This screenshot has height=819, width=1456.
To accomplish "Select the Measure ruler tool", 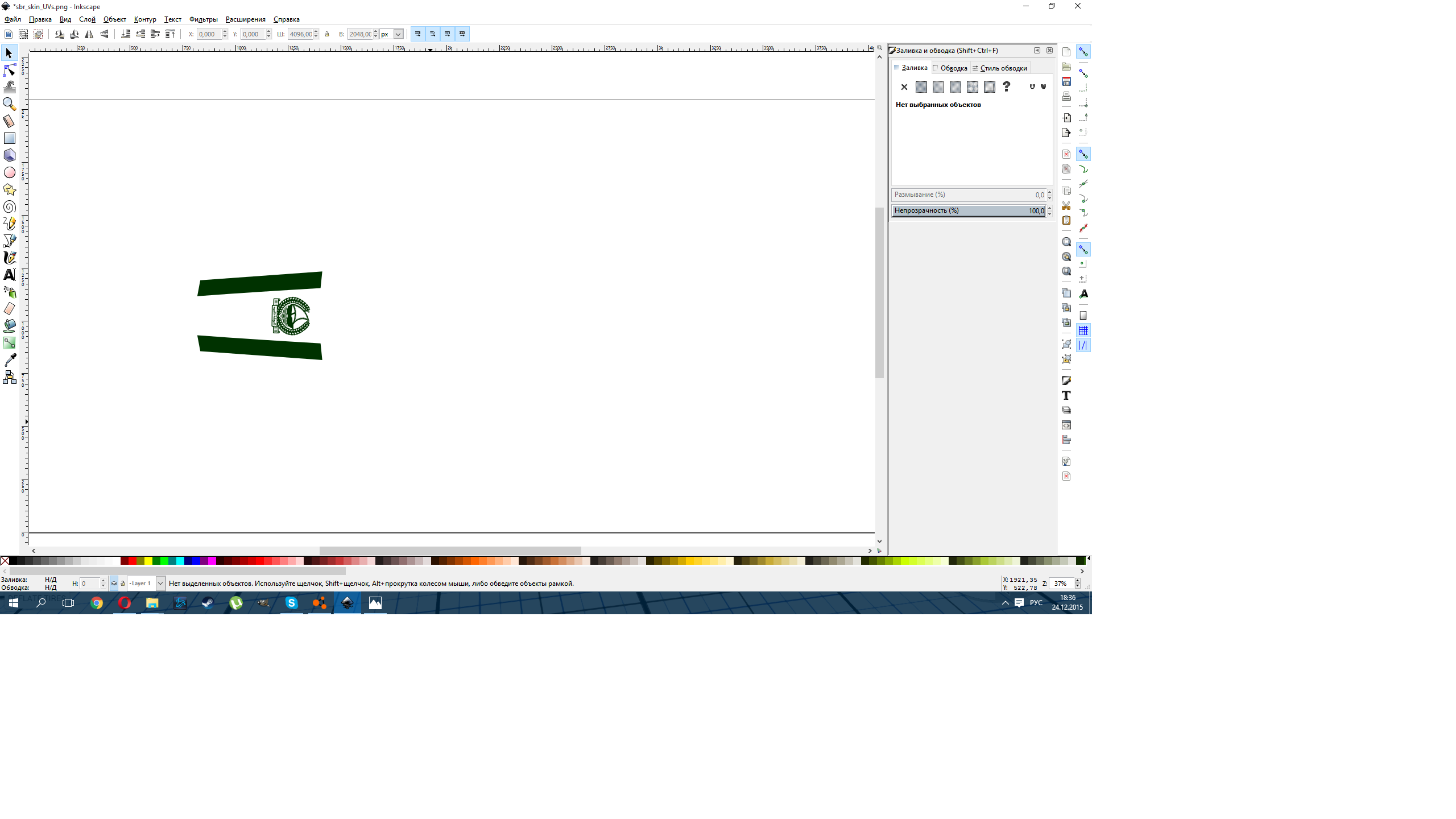I will [9, 121].
